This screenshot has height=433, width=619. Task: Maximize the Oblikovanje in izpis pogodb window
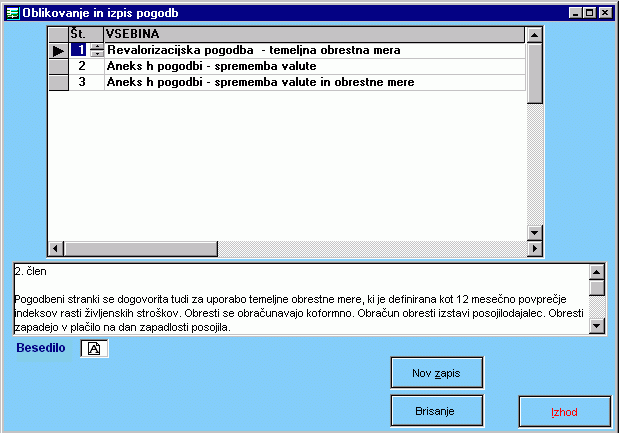589,13
